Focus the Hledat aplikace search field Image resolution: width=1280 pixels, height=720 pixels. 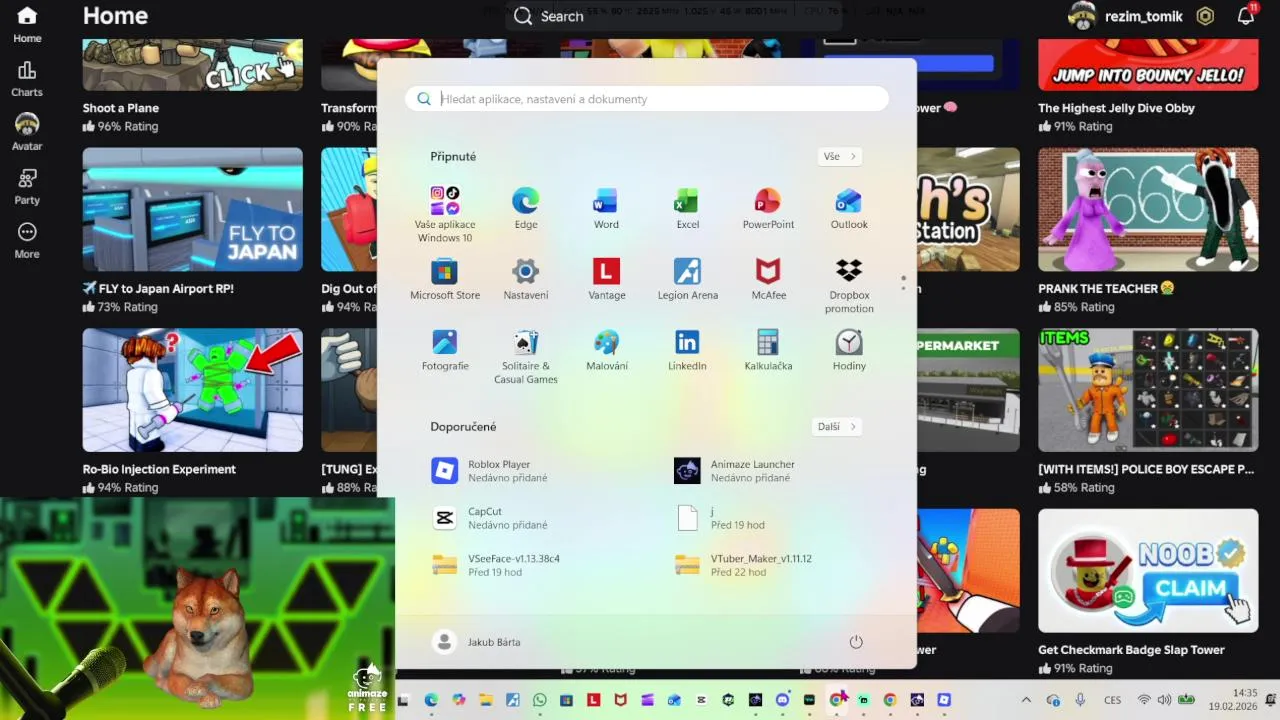point(646,99)
